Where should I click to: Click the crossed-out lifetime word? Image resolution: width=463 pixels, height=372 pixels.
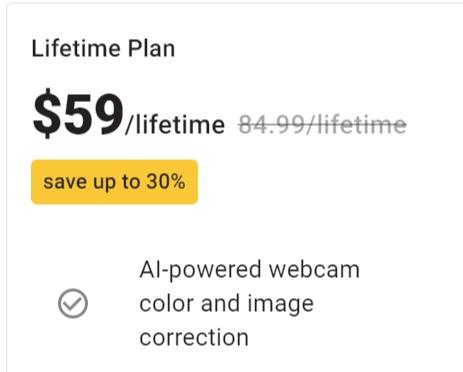point(362,124)
